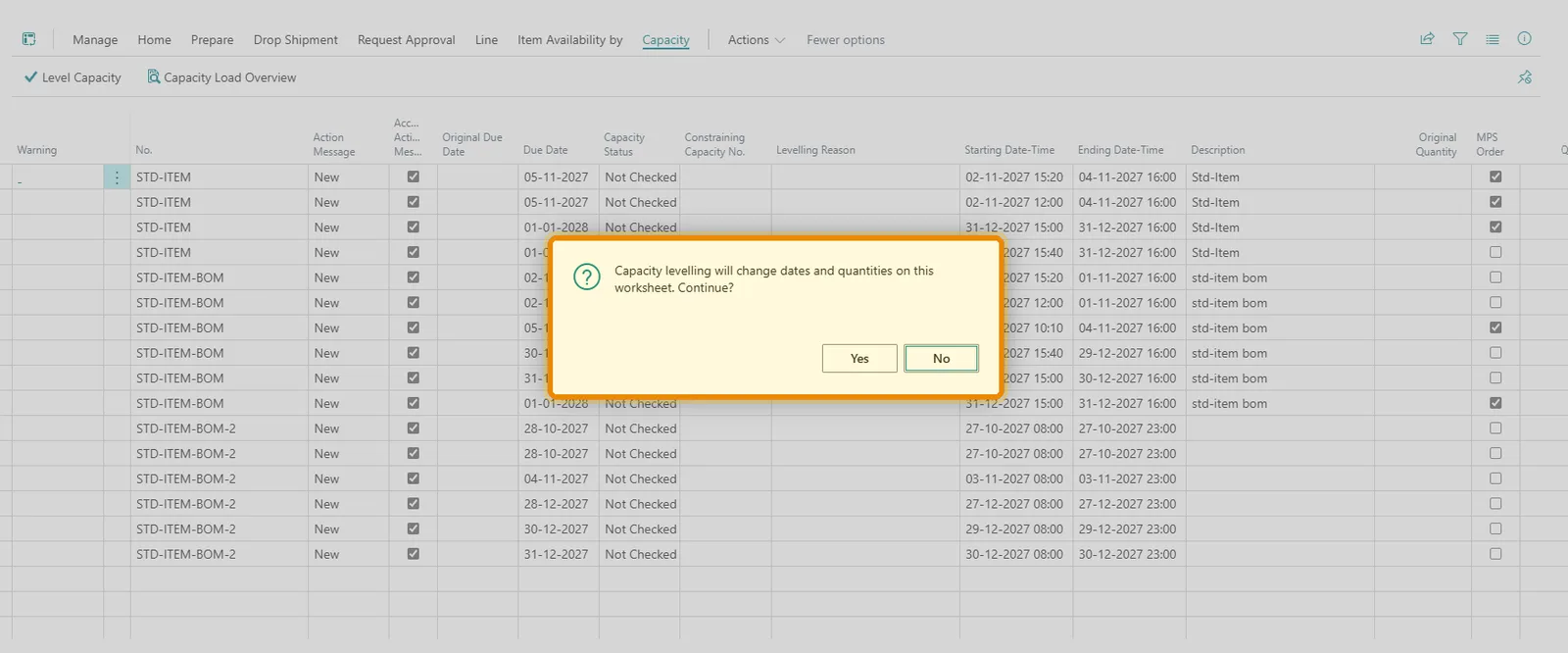Select the Capacity menu tab
Screen dimensions: 1568x653
(666, 40)
